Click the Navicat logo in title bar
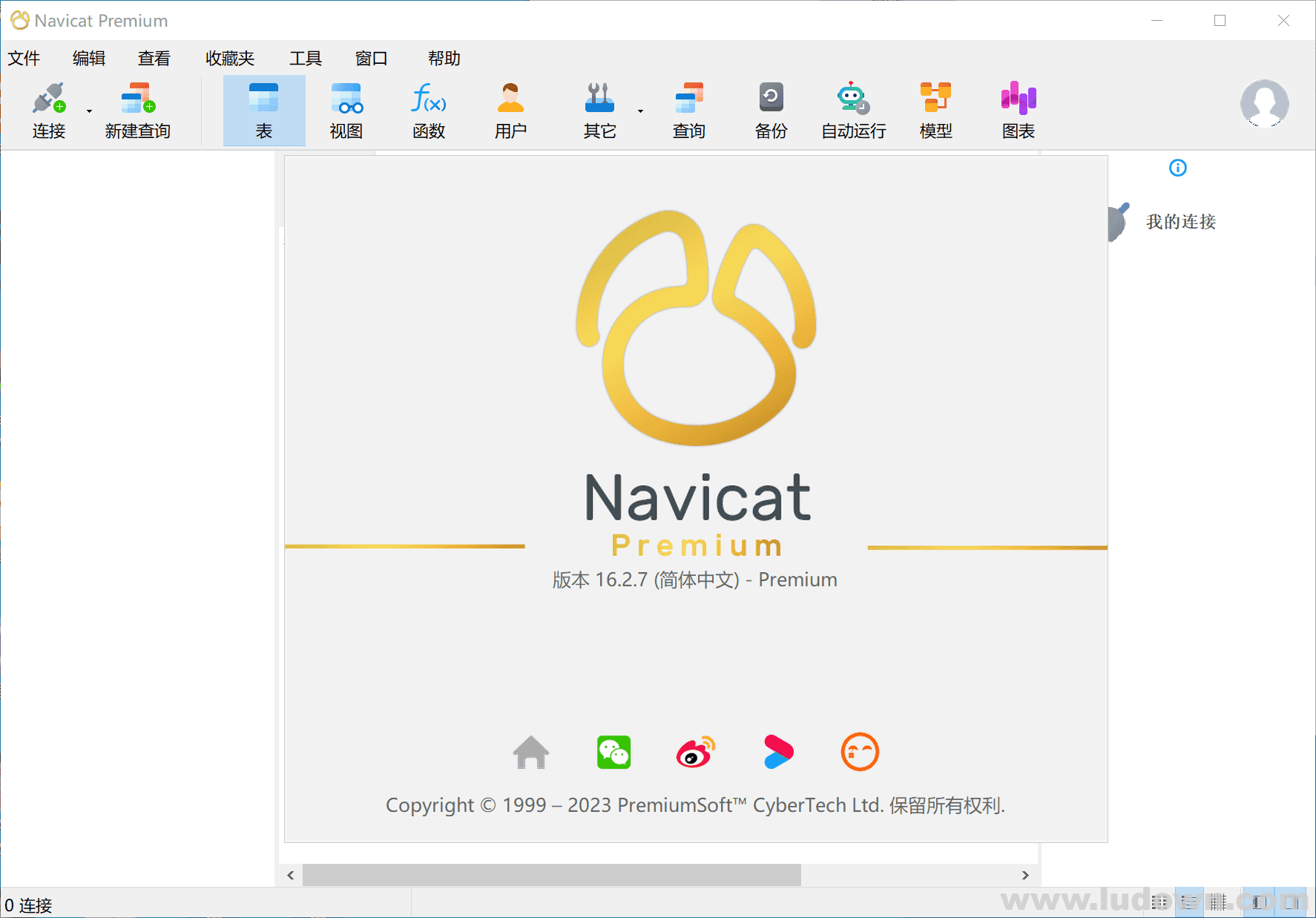 [x=19, y=20]
